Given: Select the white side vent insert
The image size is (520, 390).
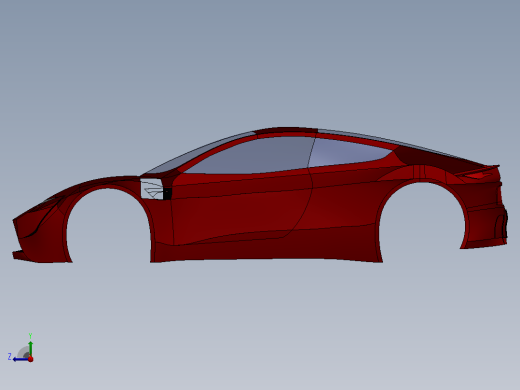Looking at the screenshot, I should point(152,189).
